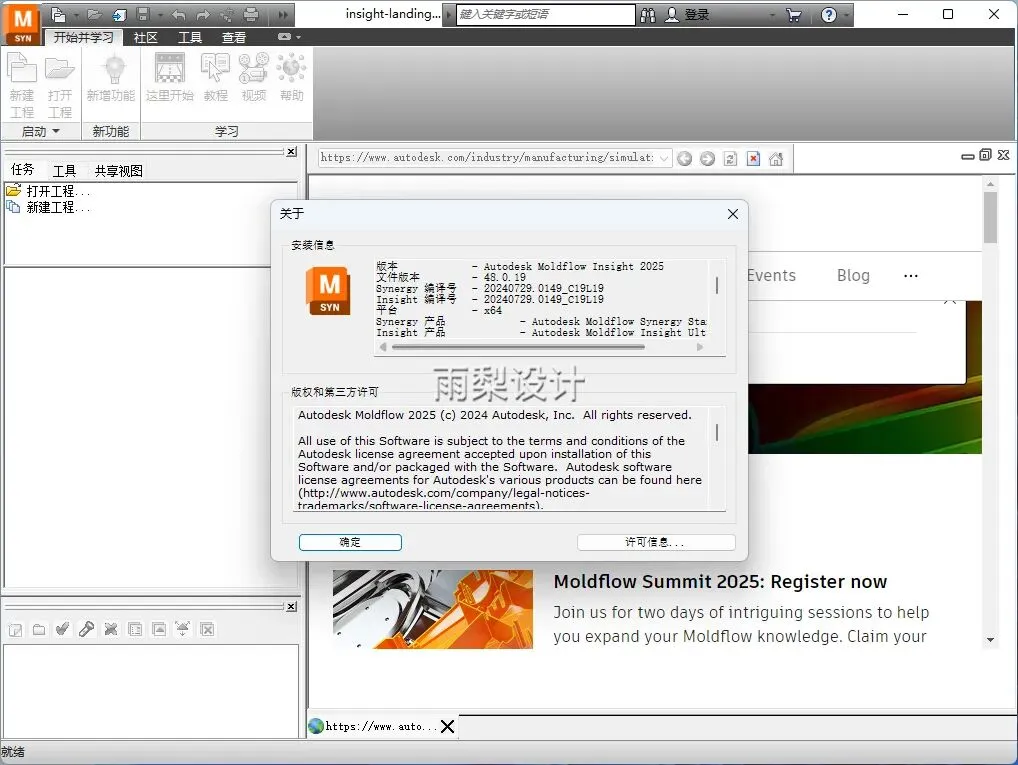
Task: Click the webpage ellipsis more menu
Action: [911, 276]
